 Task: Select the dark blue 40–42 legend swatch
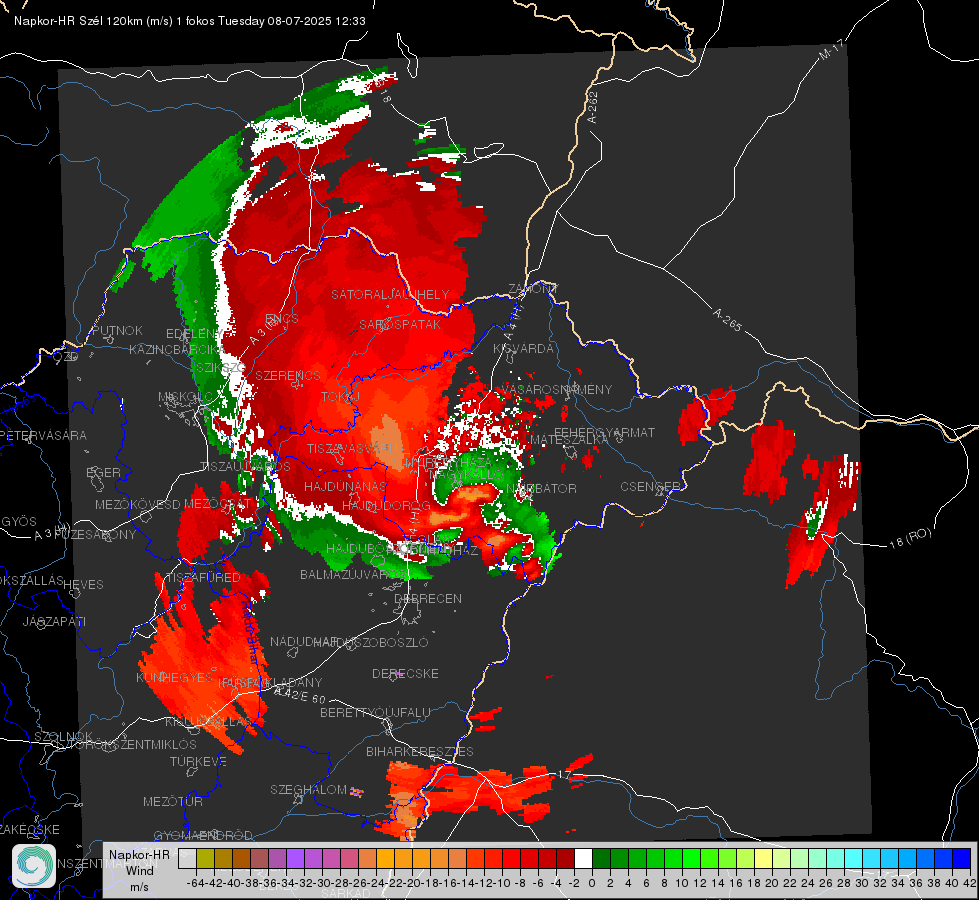tap(962, 858)
